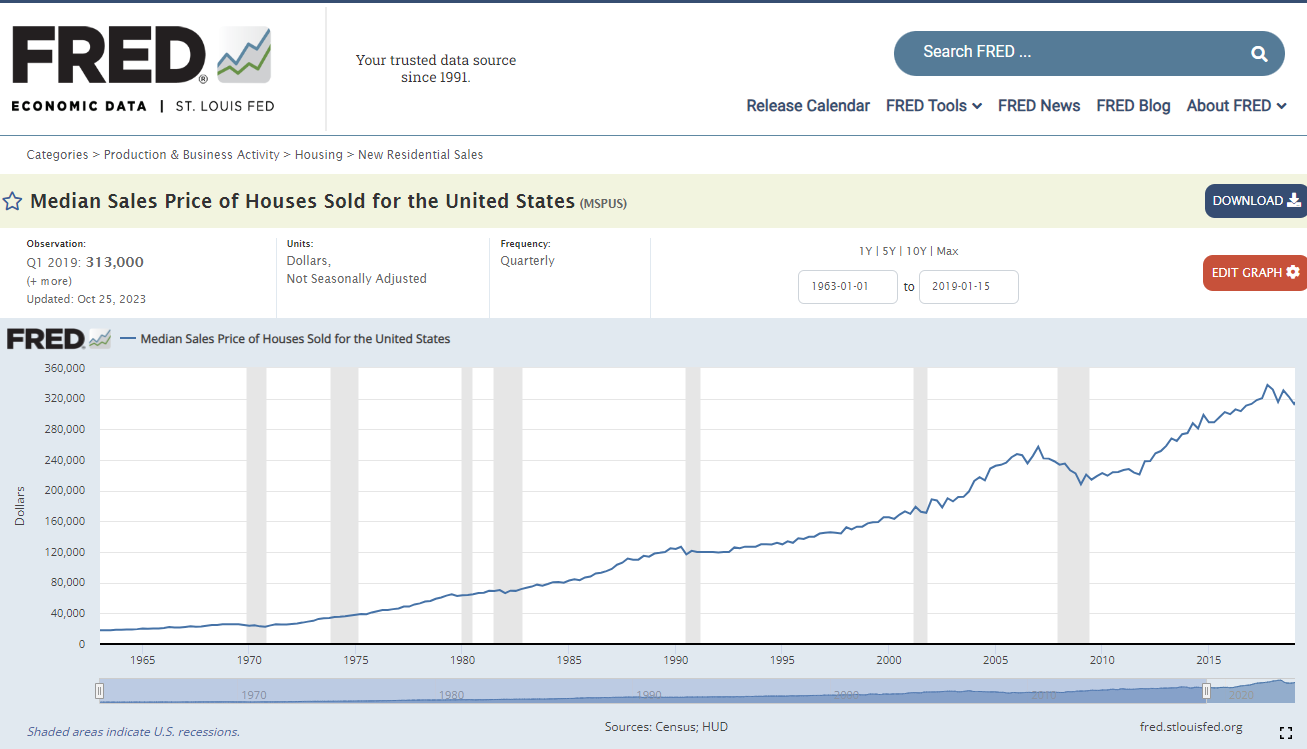Click the search magnifier icon
This screenshot has width=1307, height=749.
[1259, 54]
